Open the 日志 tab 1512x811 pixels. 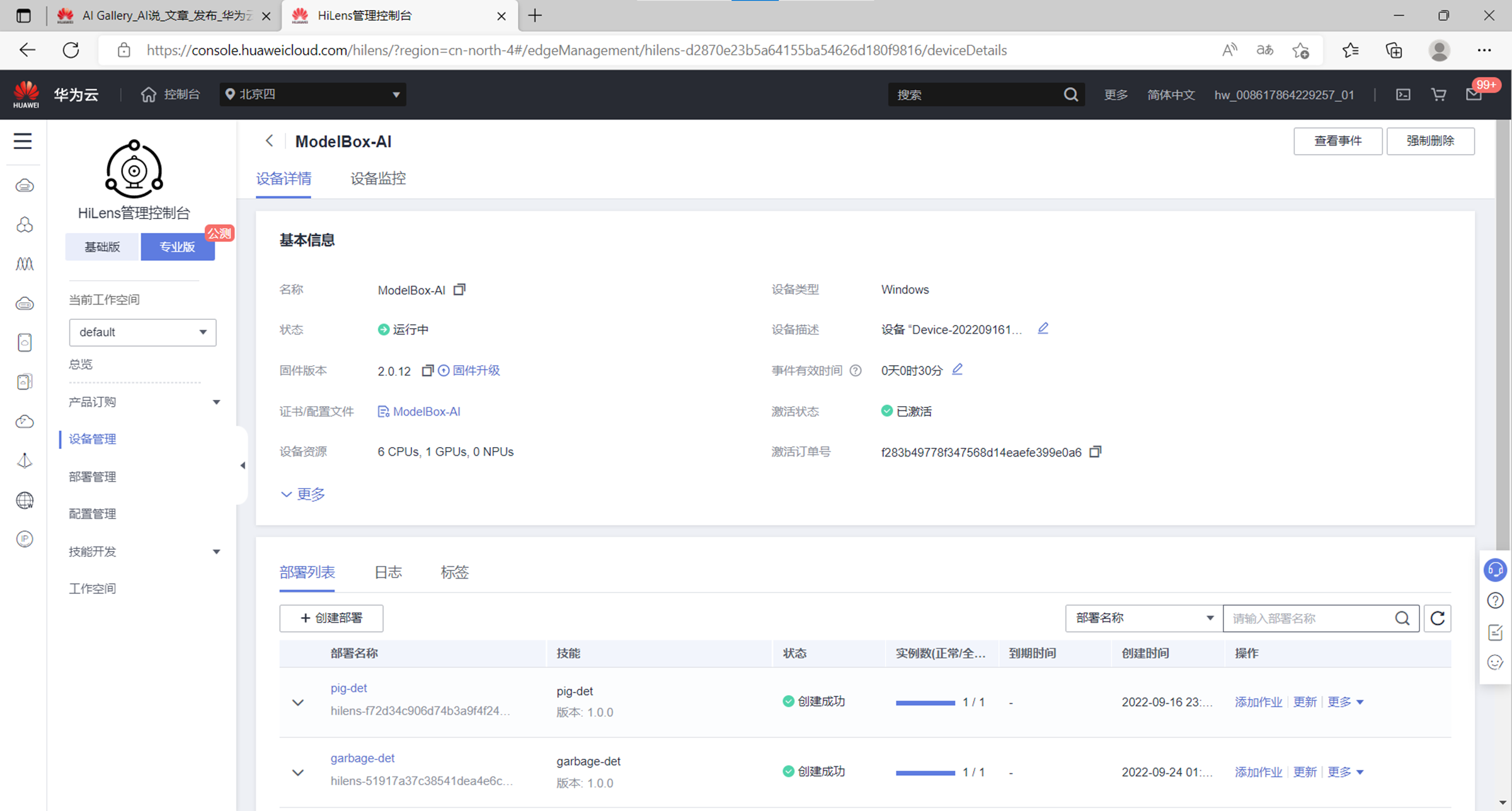[387, 572]
